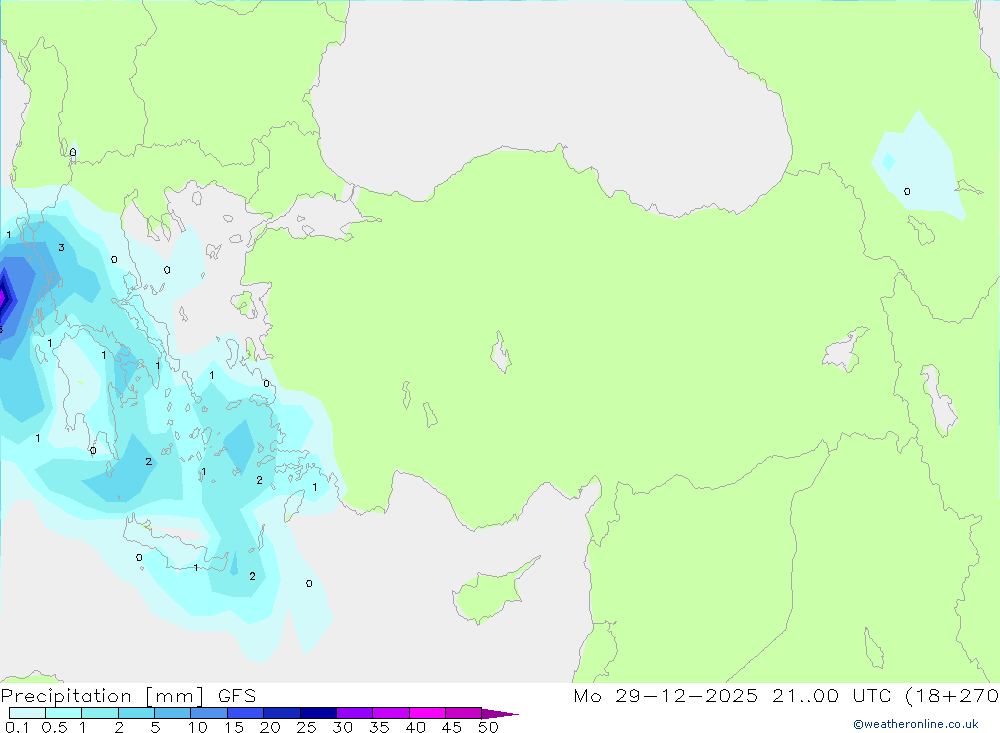Click the '50' legend scale label
The width and height of the screenshot is (1000, 733).
[x=489, y=727]
